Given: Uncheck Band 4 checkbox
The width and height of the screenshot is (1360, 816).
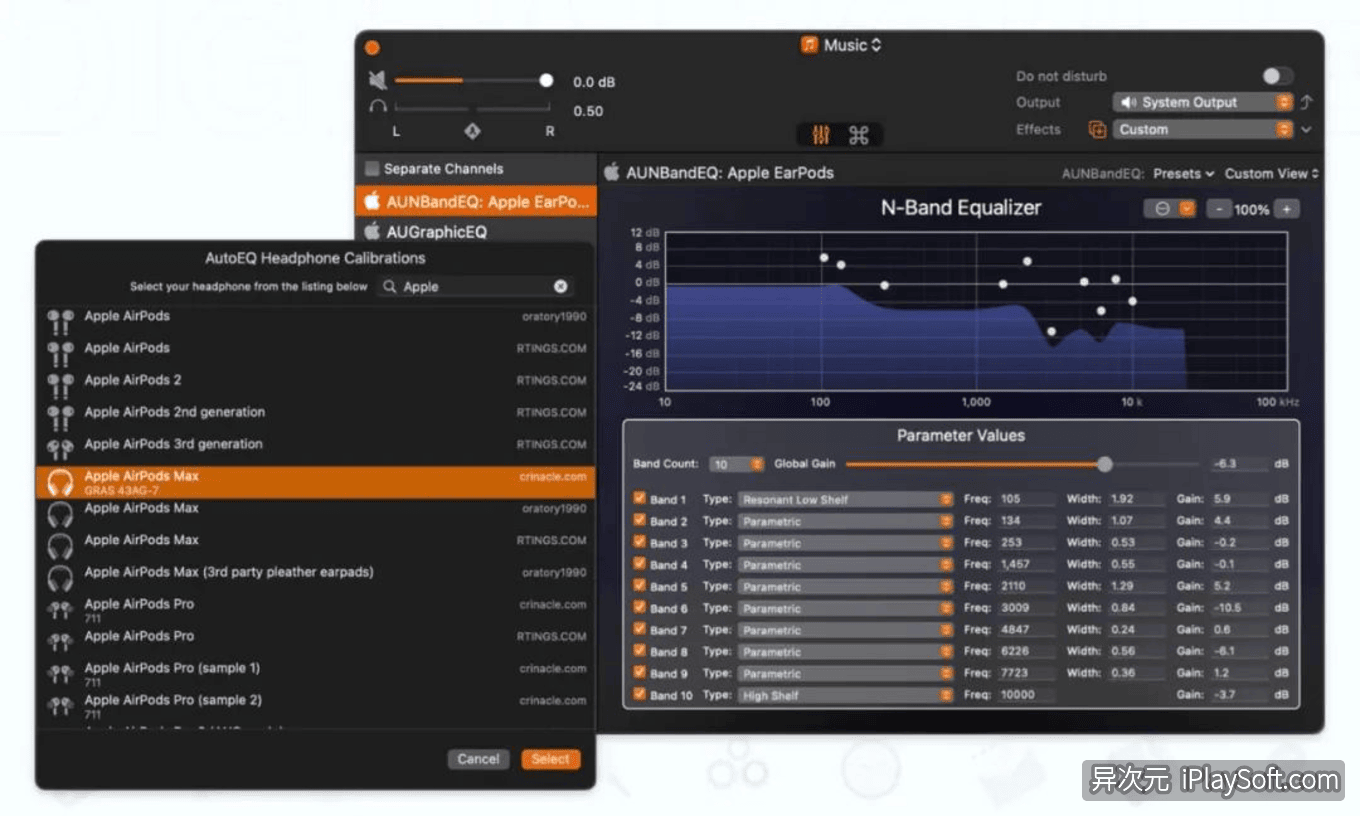Looking at the screenshot, I should pyautogui.click(x=640, y=564).
